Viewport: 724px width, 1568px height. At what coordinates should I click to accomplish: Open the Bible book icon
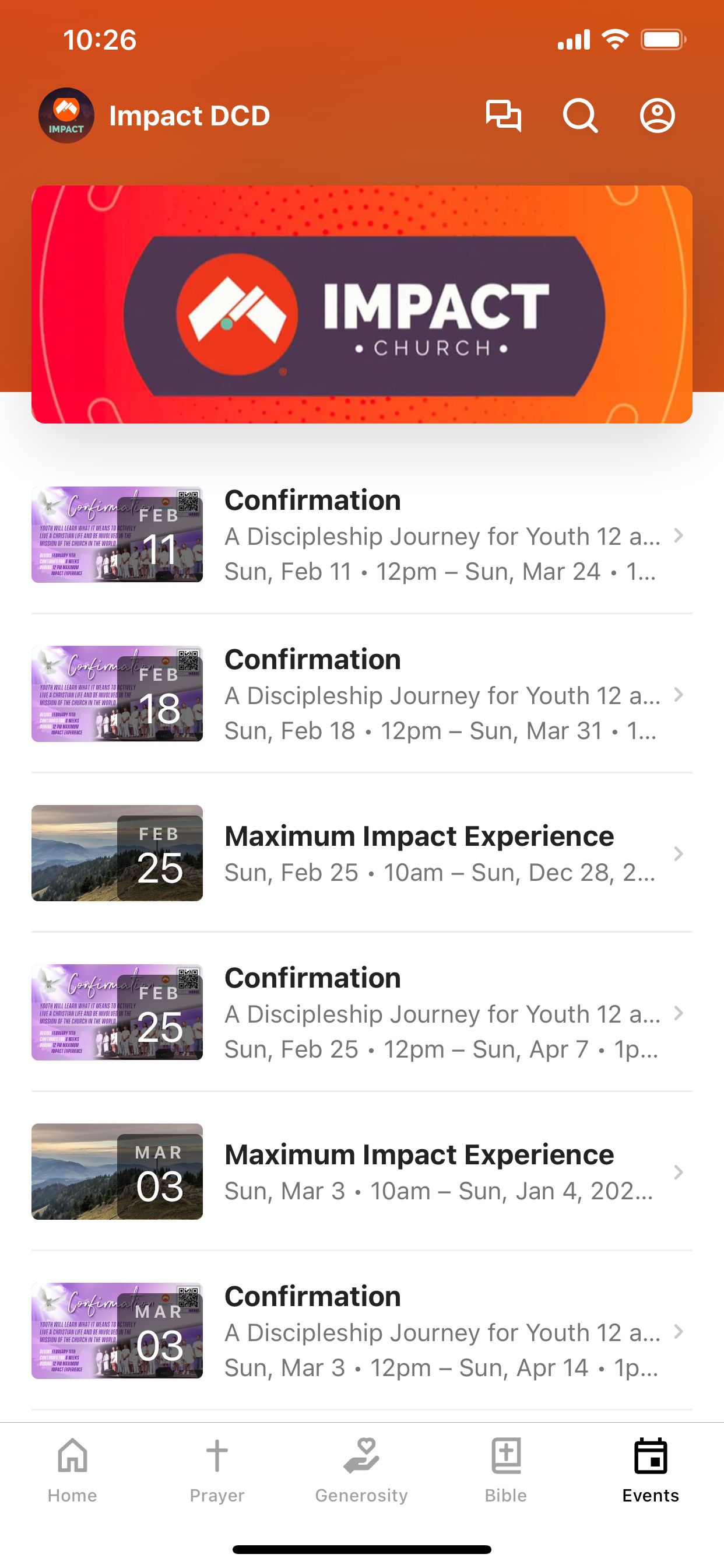coord(506,1456)
